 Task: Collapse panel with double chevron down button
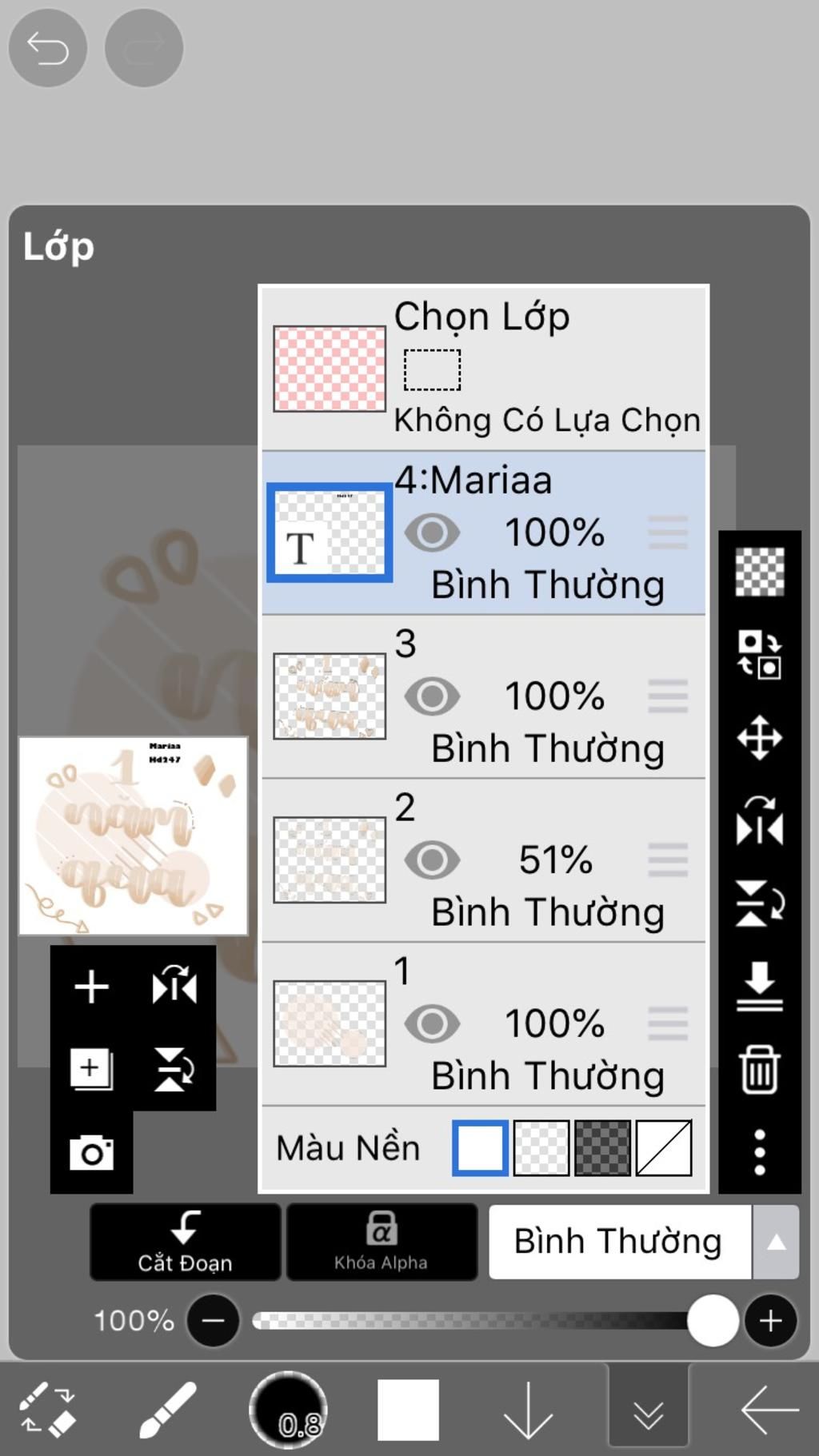pyautogui.click(x=648, y=1411)
